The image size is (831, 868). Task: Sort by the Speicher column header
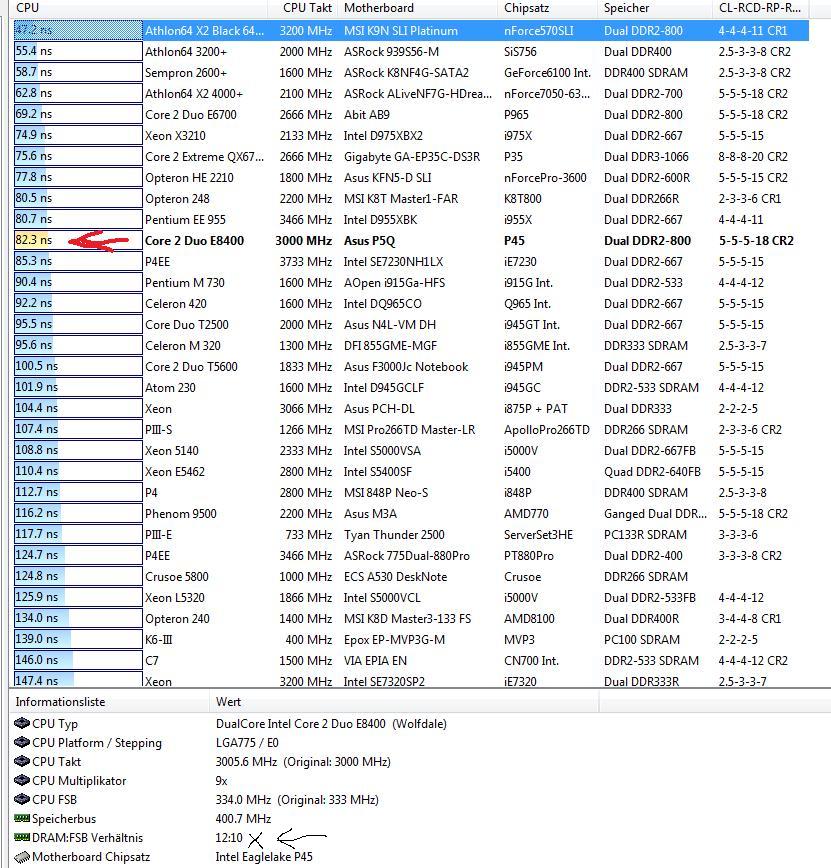tap(654, 8)
